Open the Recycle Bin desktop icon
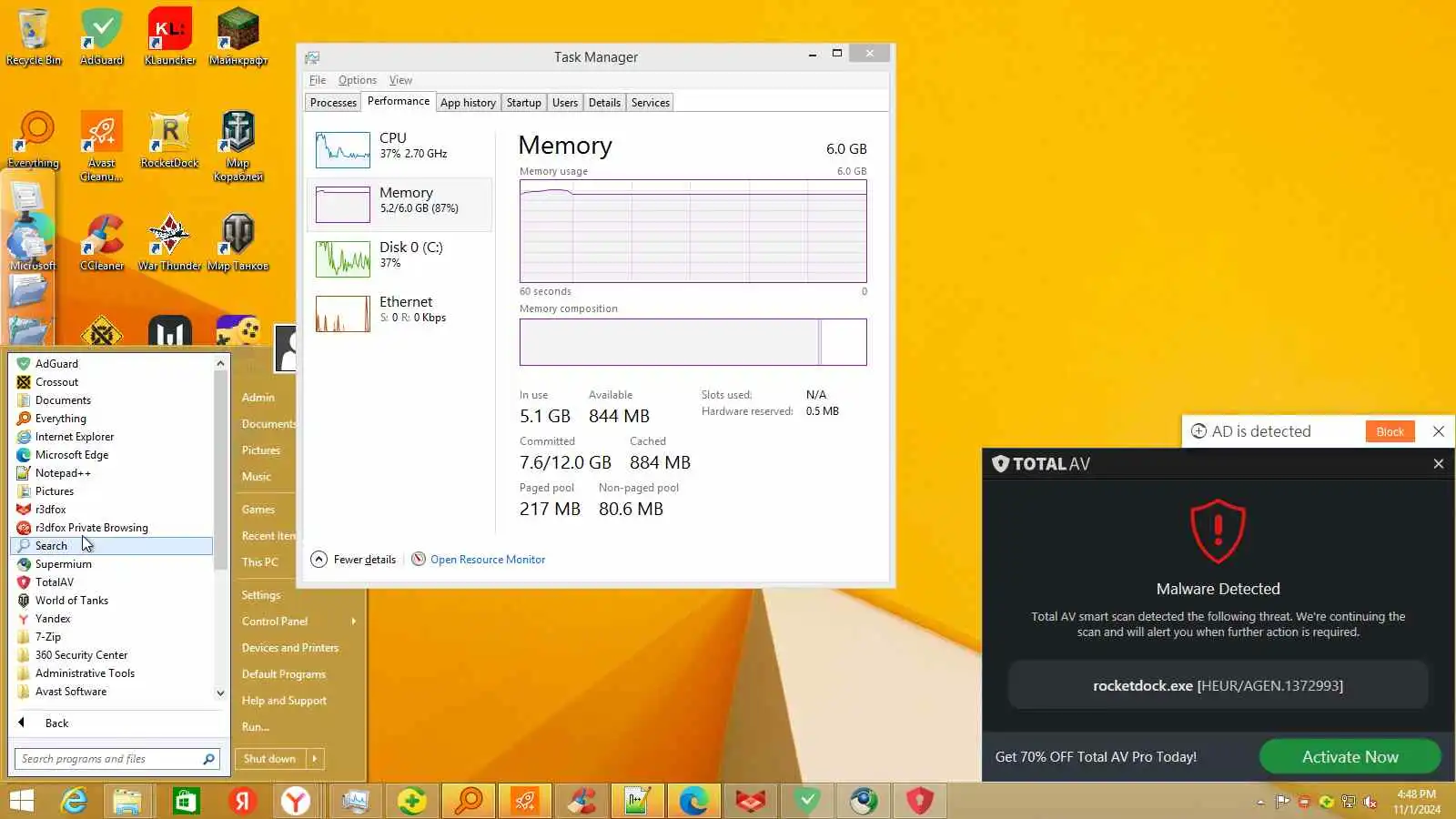Viewport: 1456px width, 819px height. click(34, 36)
